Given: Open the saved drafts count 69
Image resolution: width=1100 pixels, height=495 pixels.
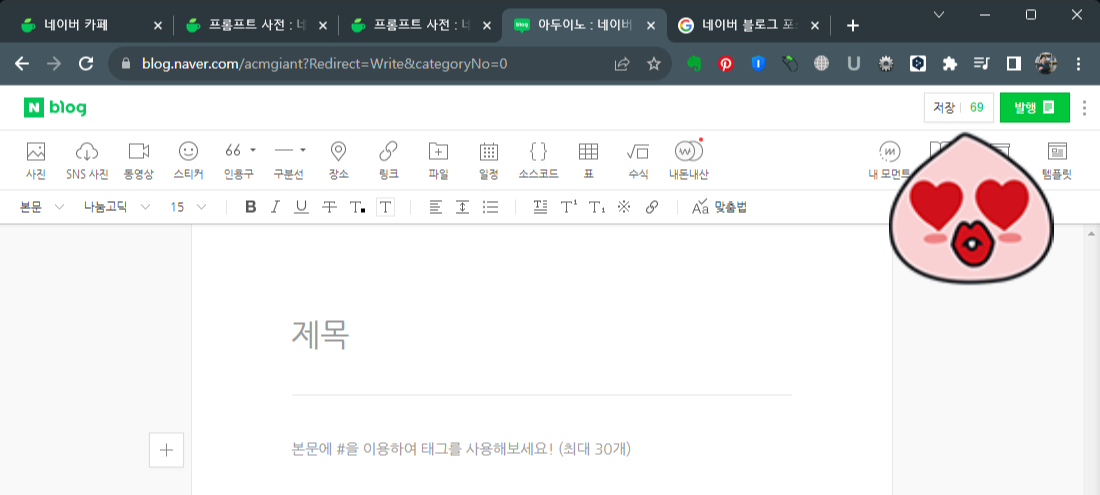Looking at the screenshot, I should [x=977, y=108].
